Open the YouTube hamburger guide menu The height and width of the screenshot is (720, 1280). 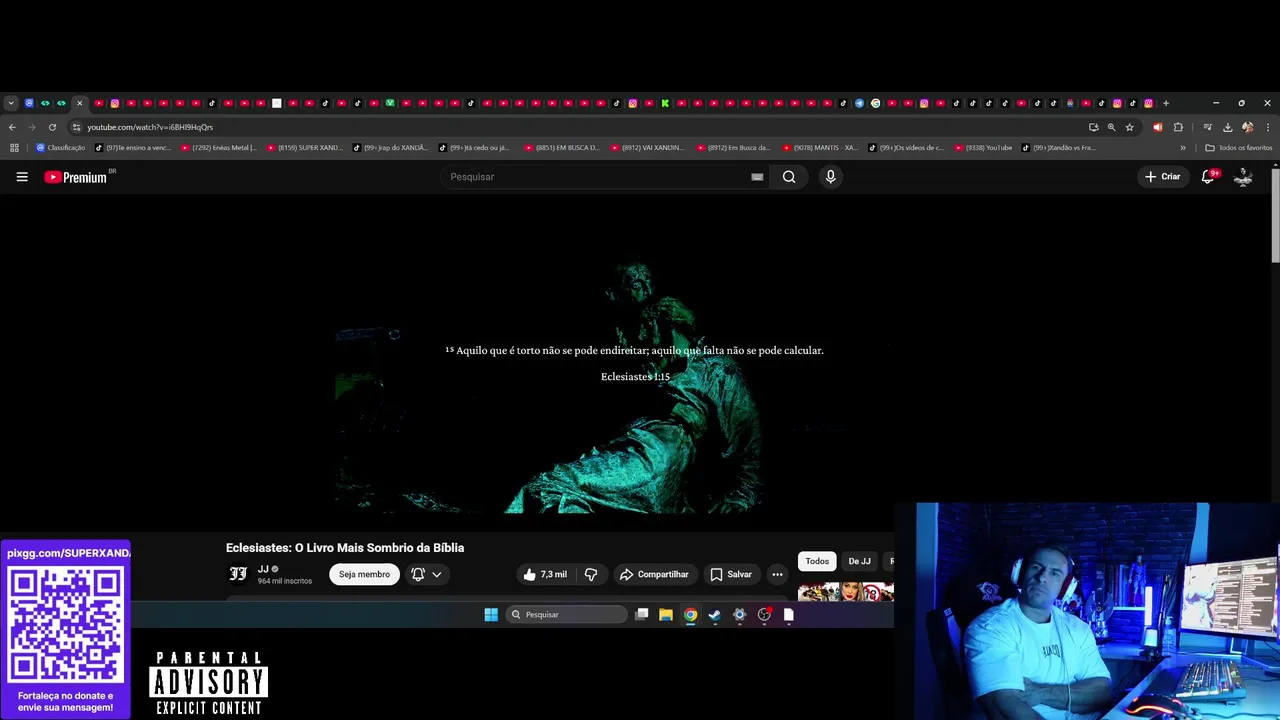(x=22, y=177)
